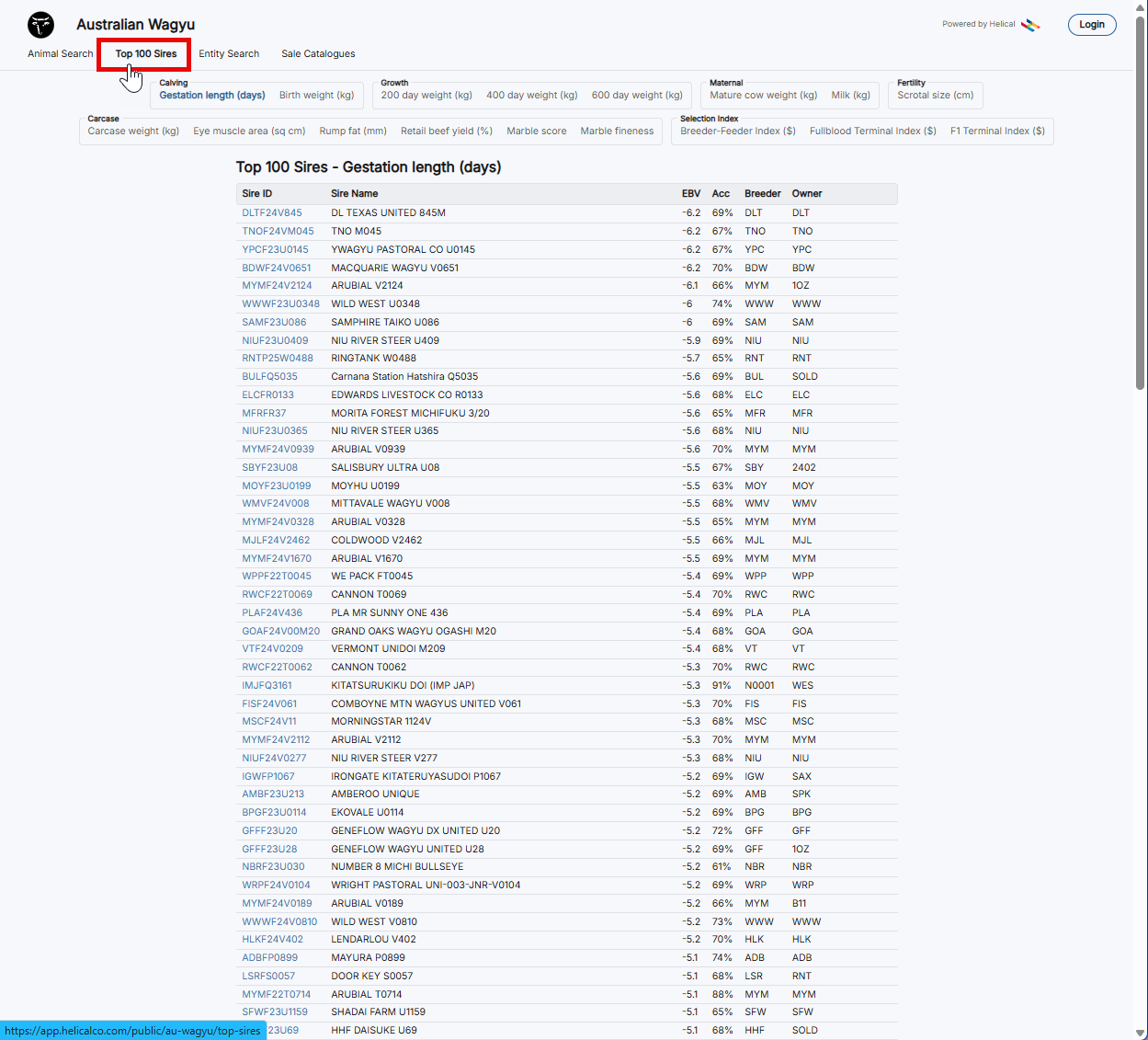The image size is (1148, 1040).
Task: Open sire WWWF23U0348 record
Action: [280, 304]
